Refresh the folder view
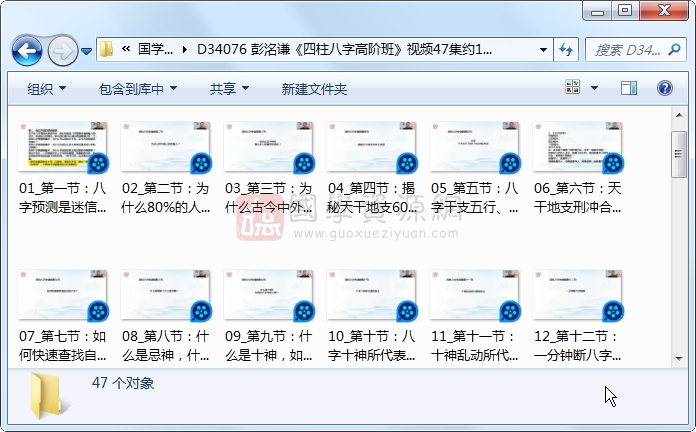 (x=566, y=49)
